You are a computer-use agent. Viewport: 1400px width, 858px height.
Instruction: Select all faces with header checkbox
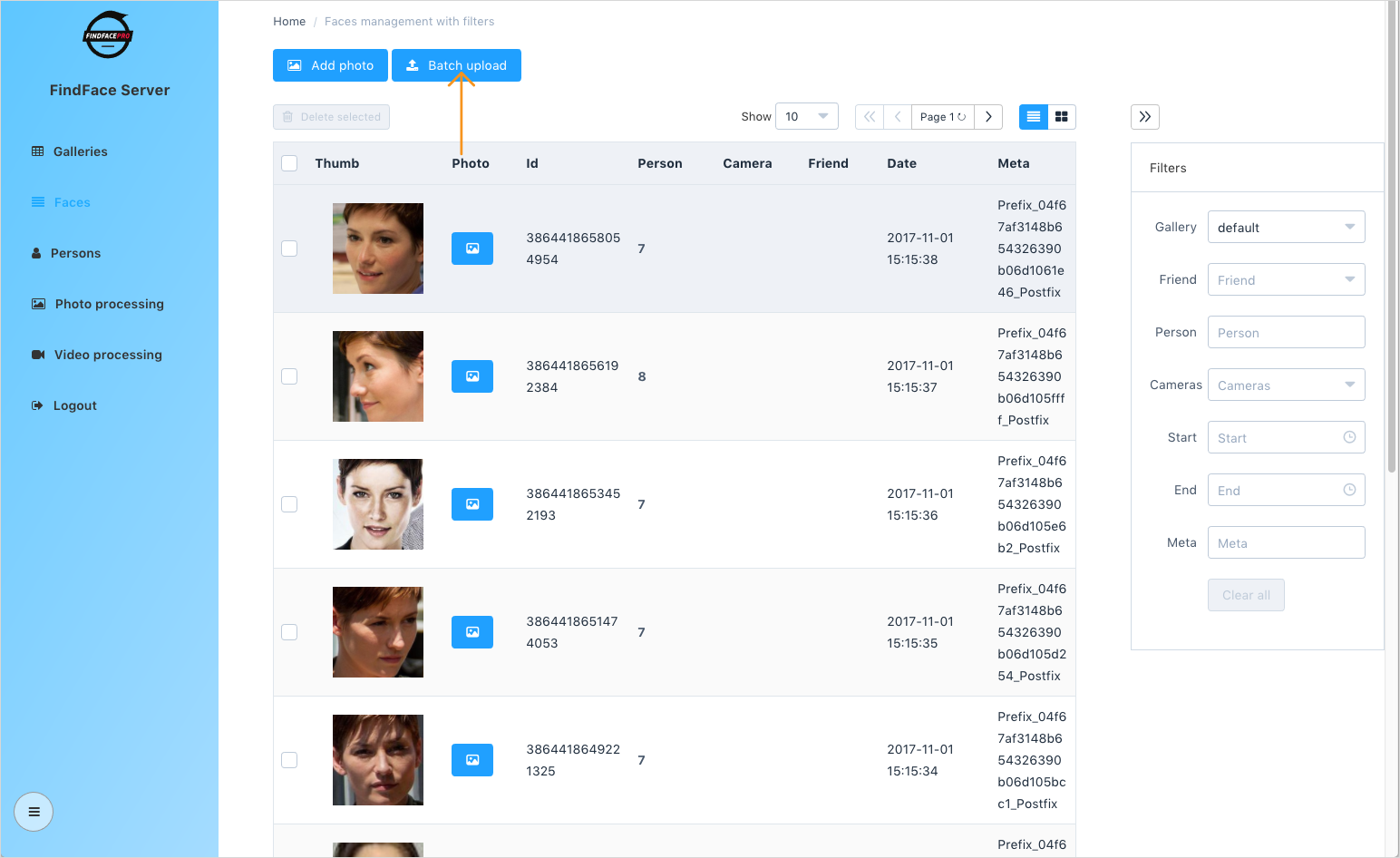point(289,163)
